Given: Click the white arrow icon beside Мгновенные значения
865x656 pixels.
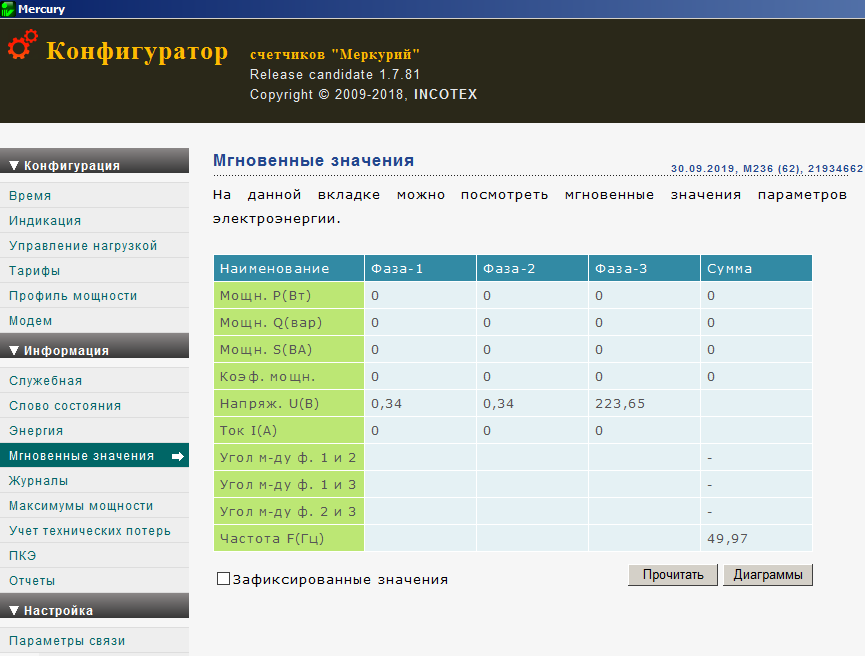Looking at the screenshot, I should [x=178, y=456].
